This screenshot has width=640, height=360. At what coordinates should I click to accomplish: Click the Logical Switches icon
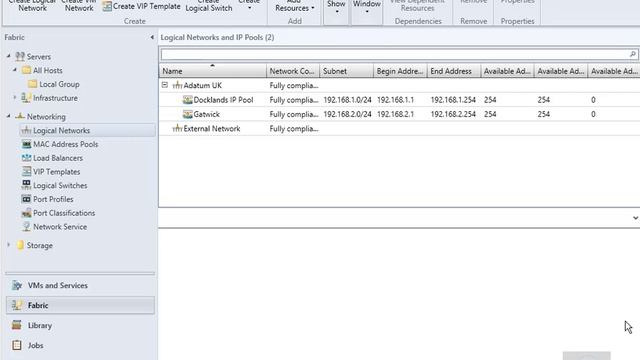(26, 185)
